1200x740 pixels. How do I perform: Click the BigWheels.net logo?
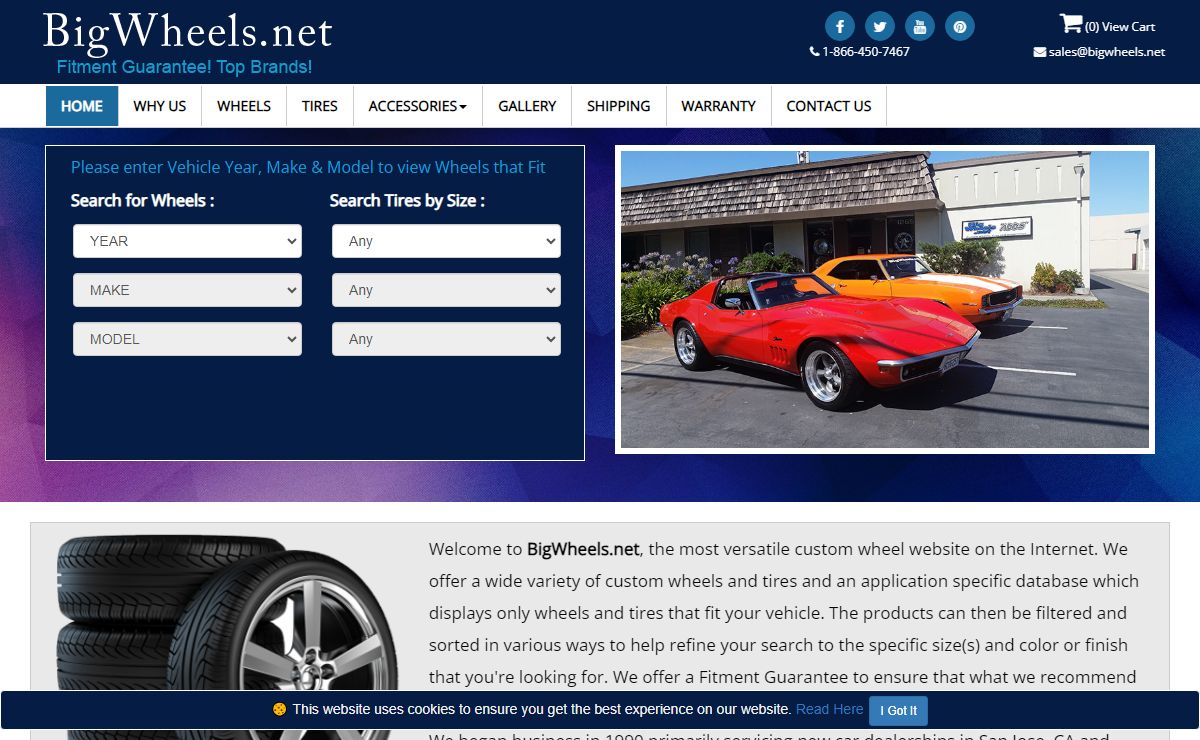[x=187, y=32]
